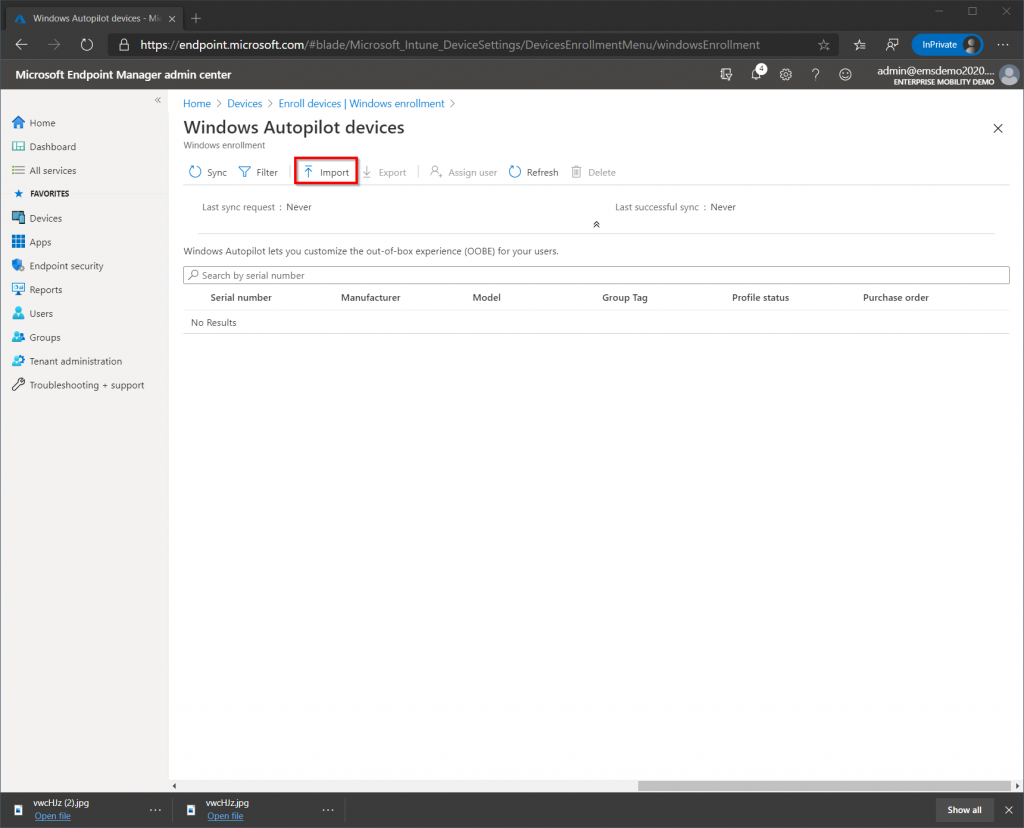Click the Export toolbar button
The width and height of the screenshot is (1024, 828).
click(384, 172)
